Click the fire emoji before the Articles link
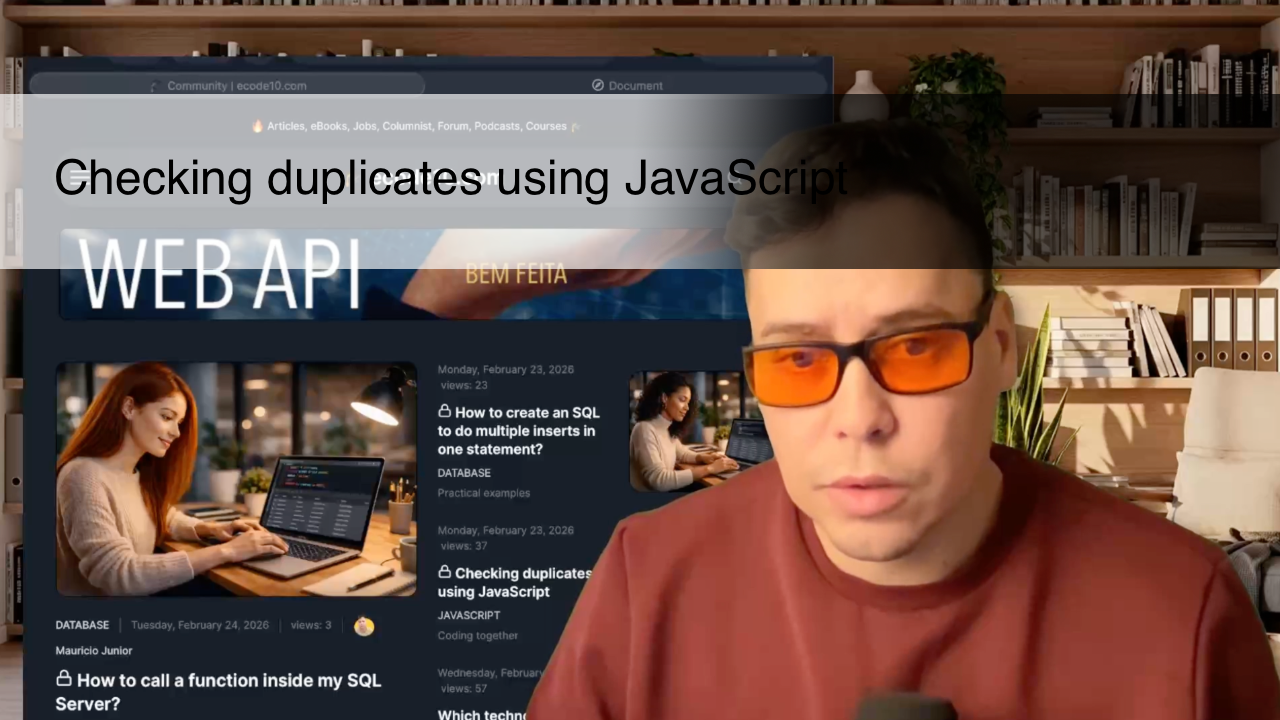Viewport: 1280px width, 720px height. (257, 125)
